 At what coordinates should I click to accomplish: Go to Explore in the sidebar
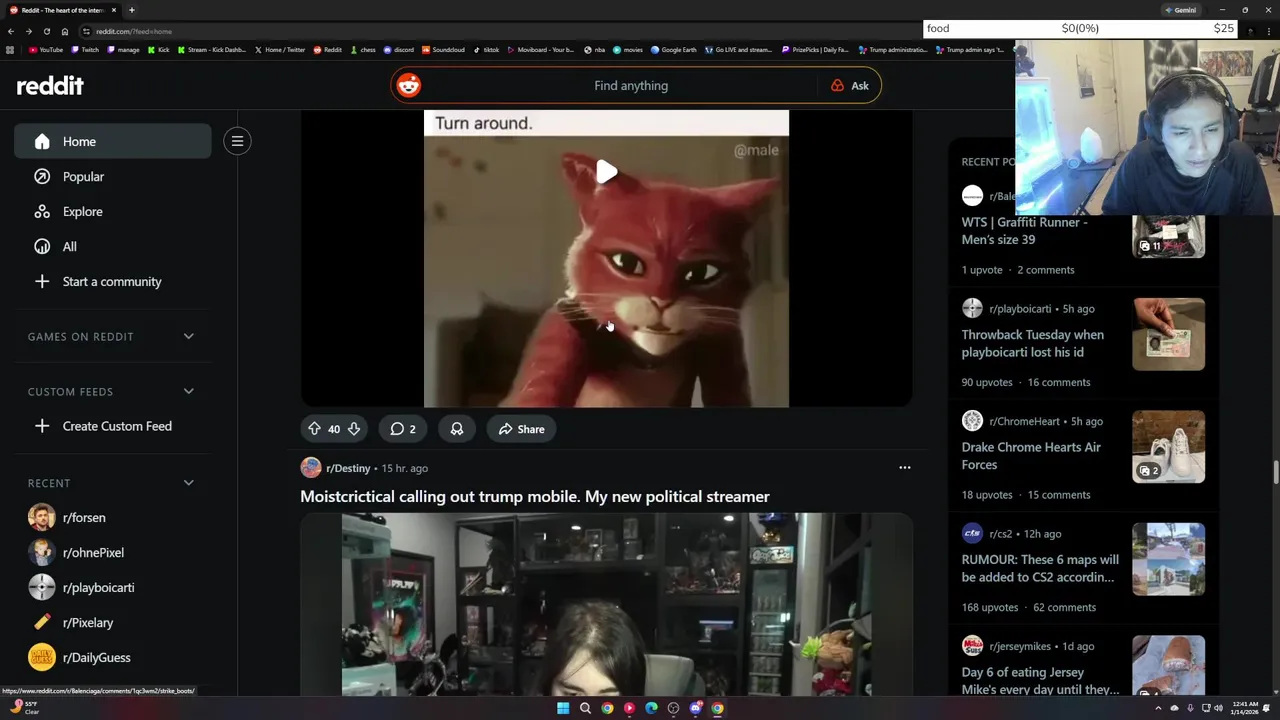(112, 211)
